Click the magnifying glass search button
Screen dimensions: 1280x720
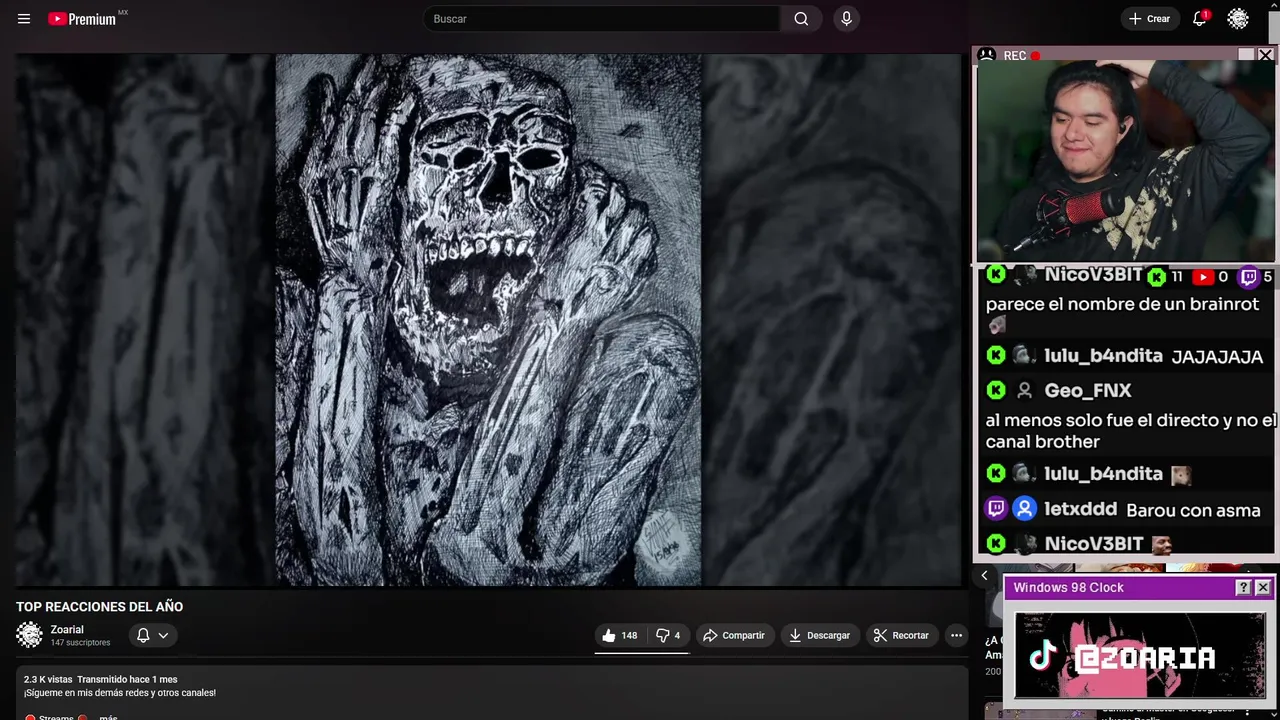pos(801,19)
